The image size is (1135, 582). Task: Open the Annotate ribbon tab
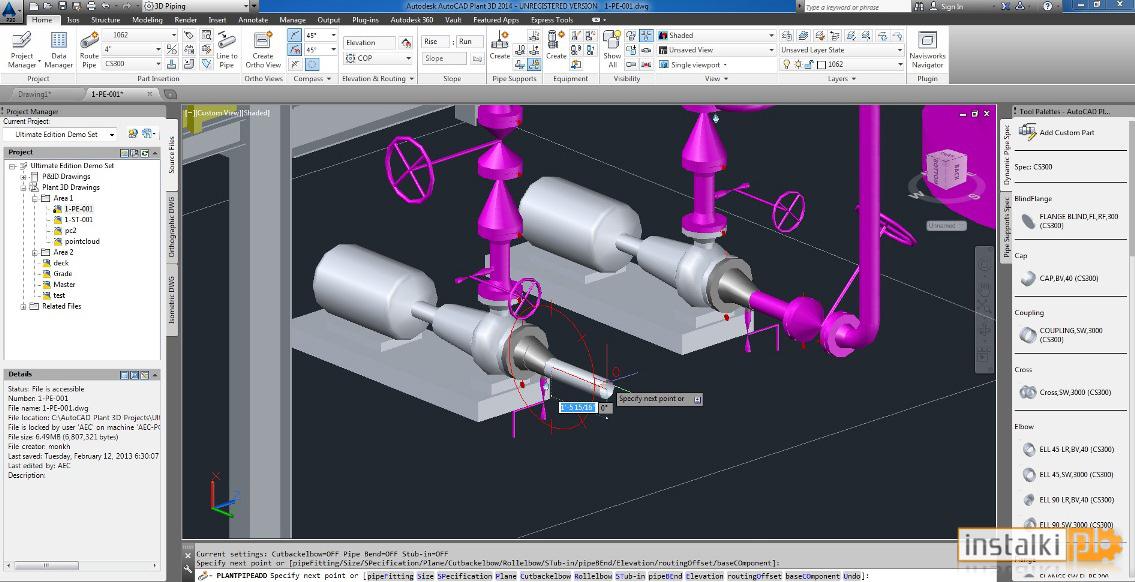coord(253,20)
